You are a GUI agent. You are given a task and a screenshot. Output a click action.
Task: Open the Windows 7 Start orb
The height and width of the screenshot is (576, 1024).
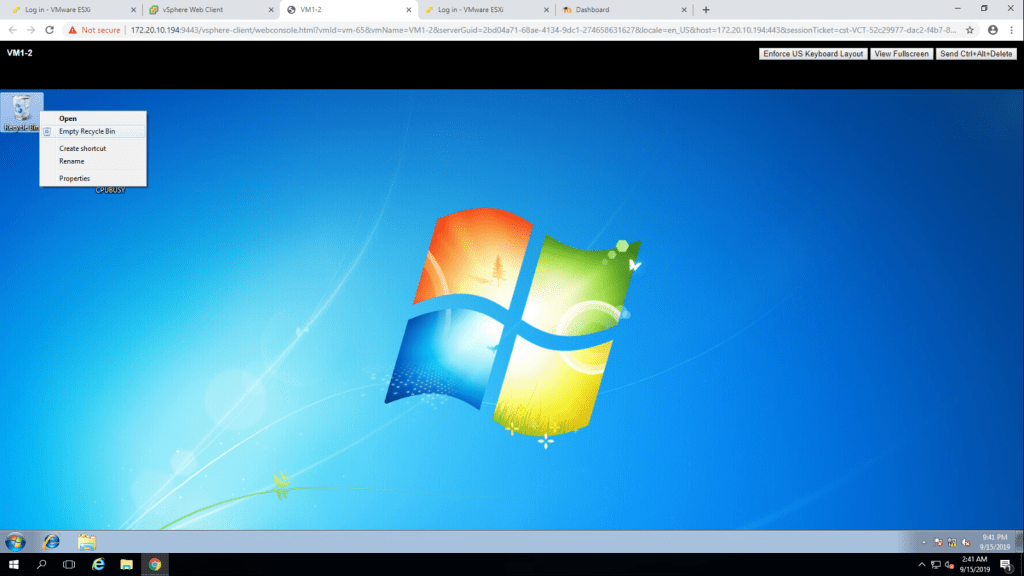coord(15,542)
